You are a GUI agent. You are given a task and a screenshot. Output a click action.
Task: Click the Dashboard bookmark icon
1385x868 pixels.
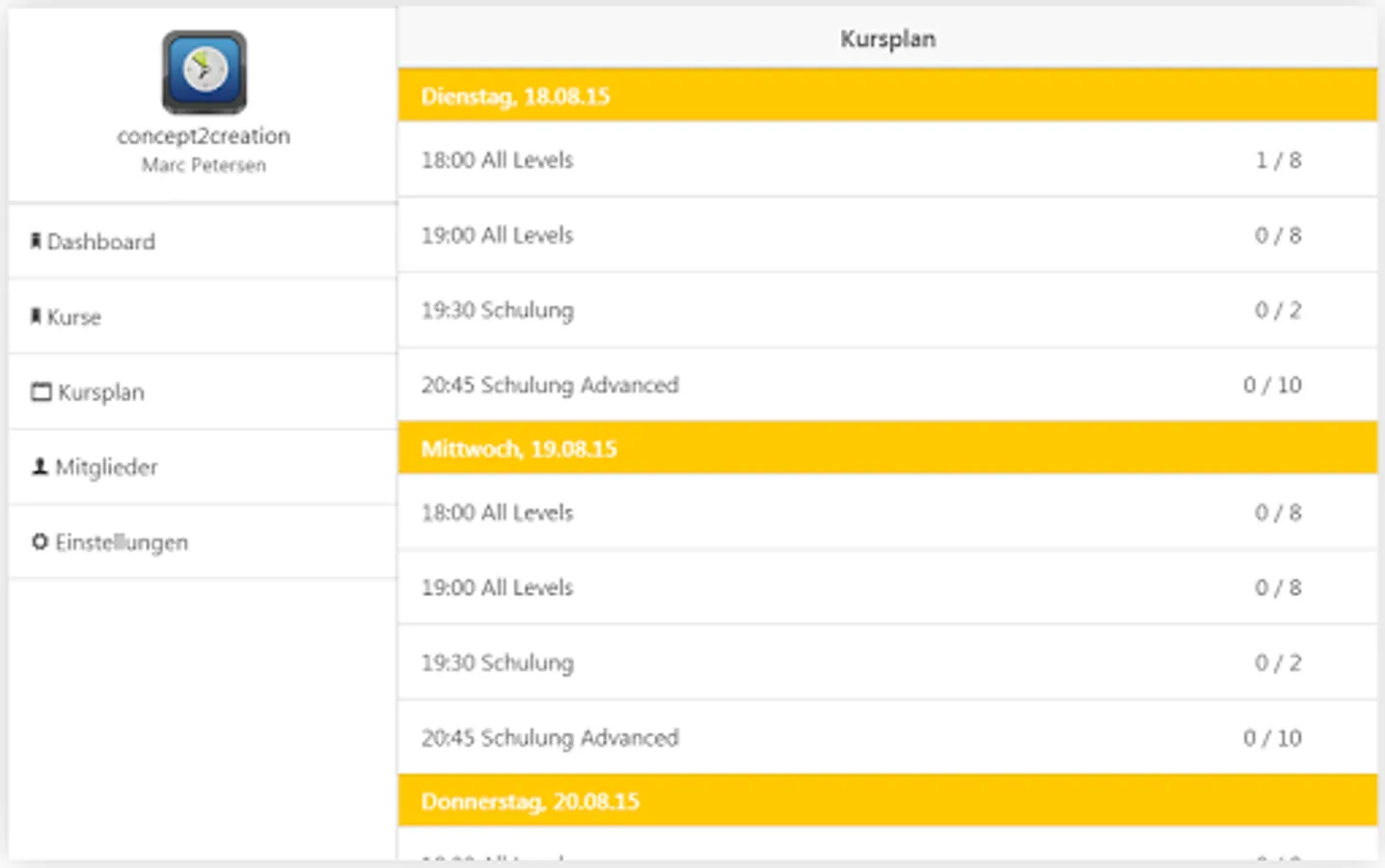pos(36,241)
